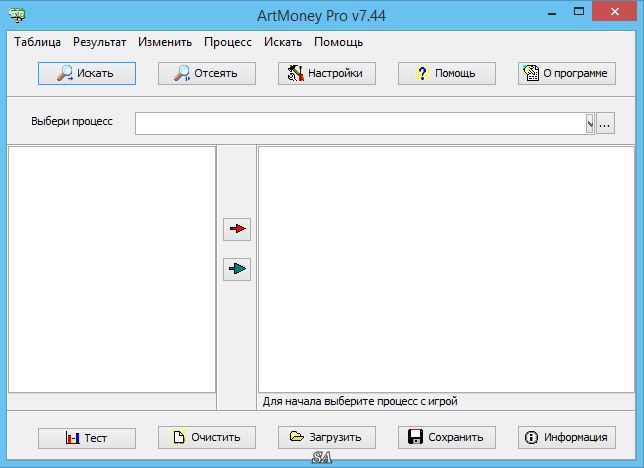Open the Помощь menu in menu bar

click(338, 42)
